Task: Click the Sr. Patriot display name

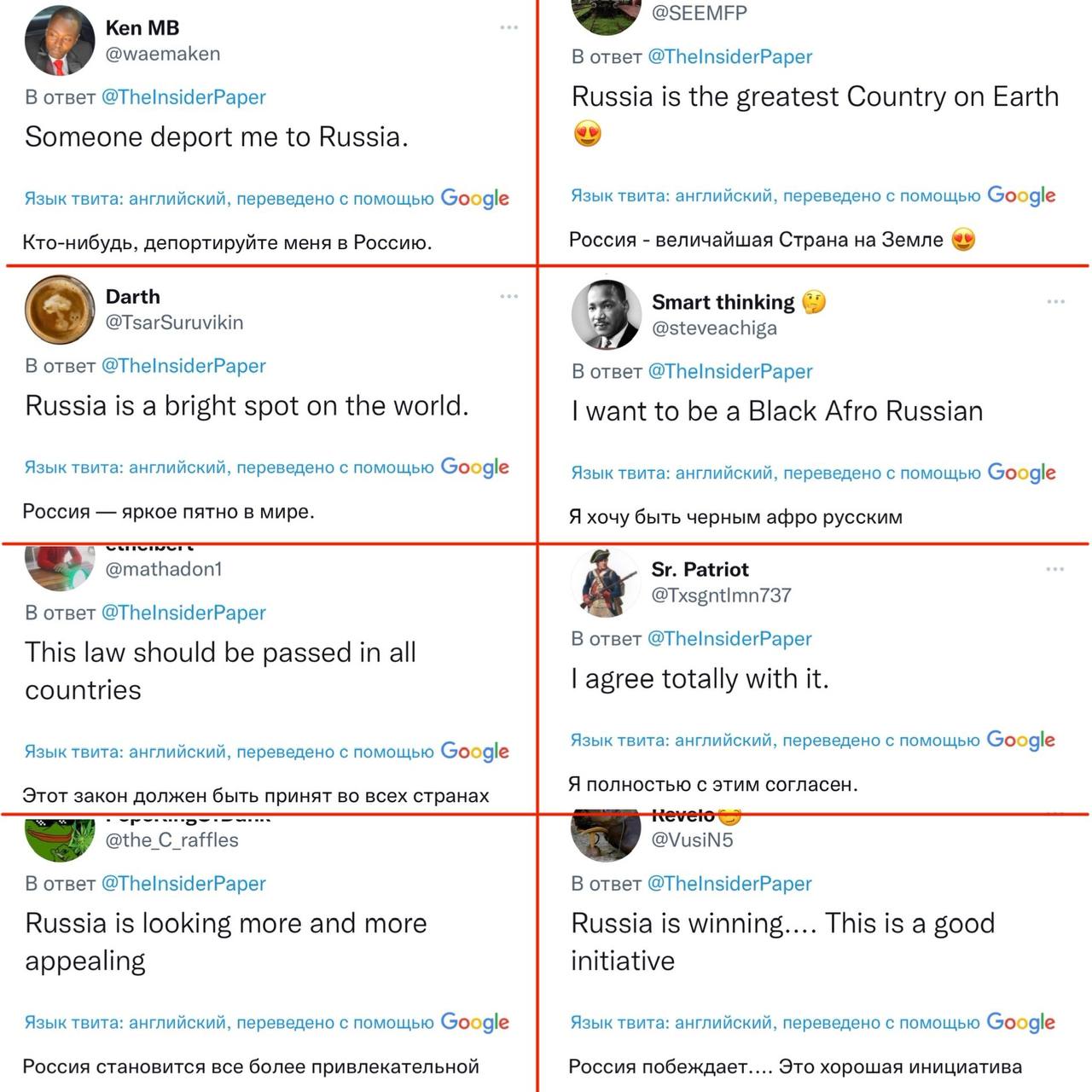Action: 700,569
